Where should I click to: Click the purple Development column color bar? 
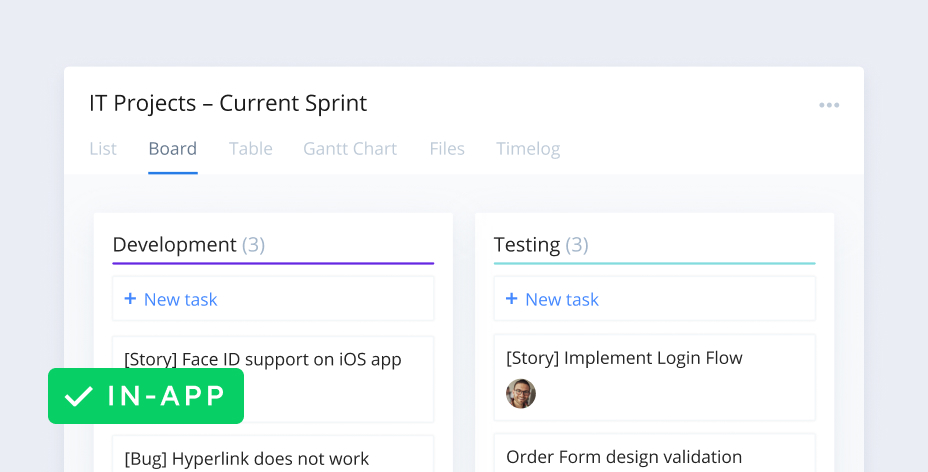(273, 264)
